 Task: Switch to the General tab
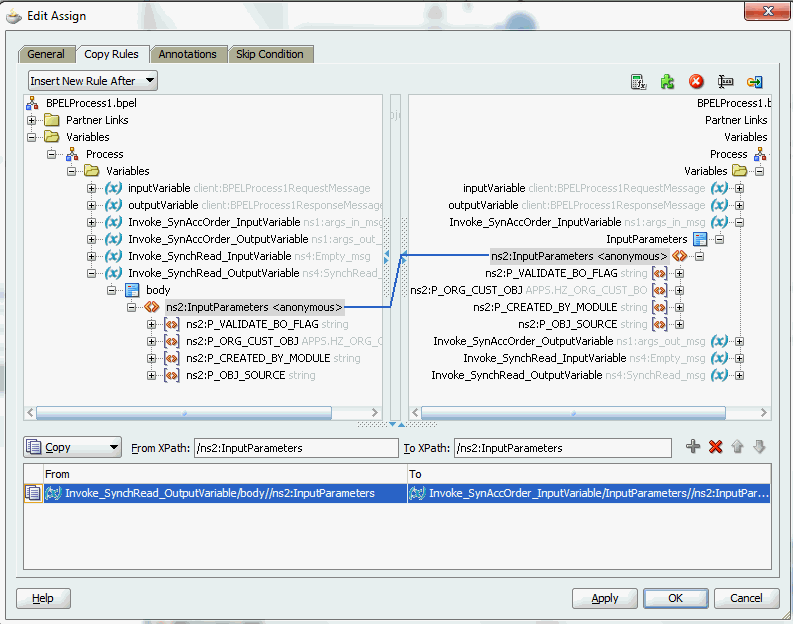46,54
